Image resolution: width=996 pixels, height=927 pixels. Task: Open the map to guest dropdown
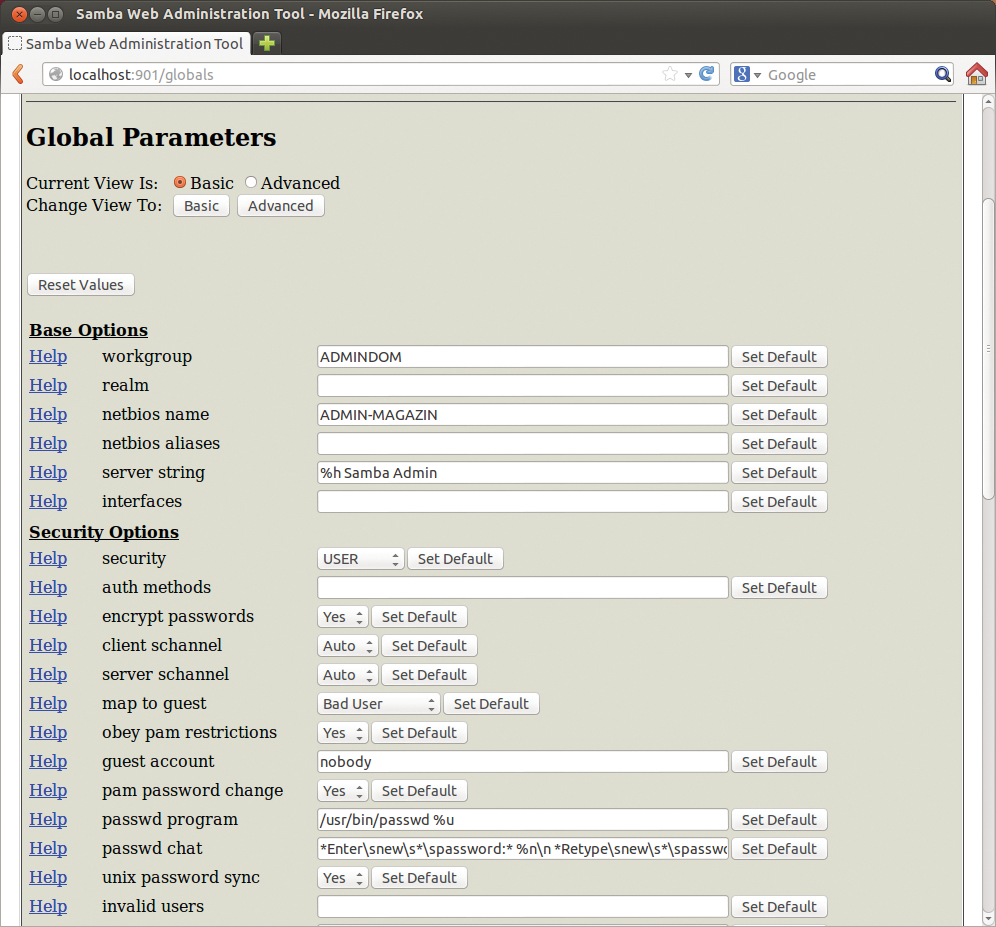click(379, 704)
